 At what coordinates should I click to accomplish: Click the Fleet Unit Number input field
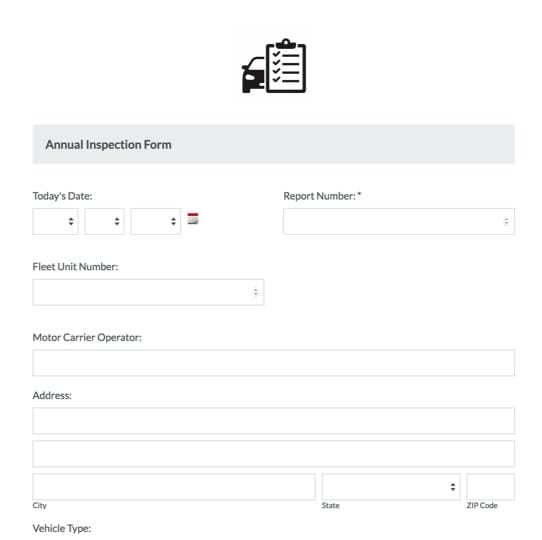coord(148,292)
